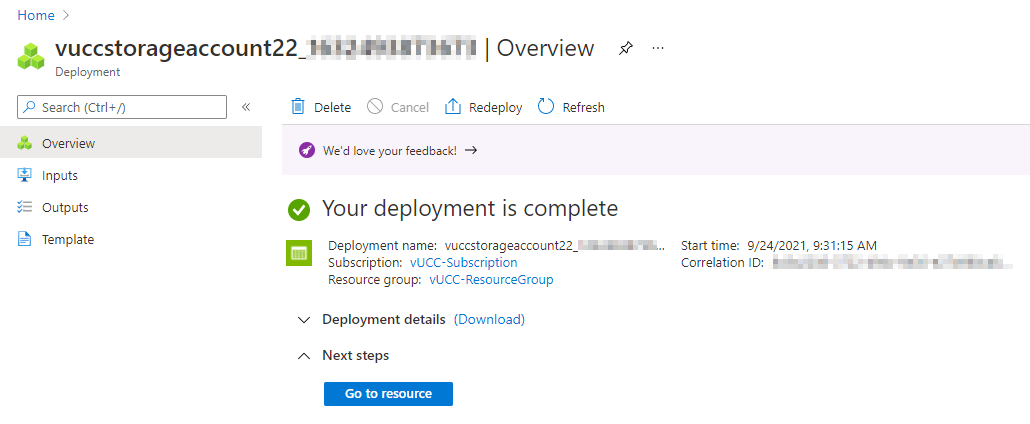This screenshot has width=1030, height=424.
Task: Click the feedback rocket icon
Action: coord(307,151)
